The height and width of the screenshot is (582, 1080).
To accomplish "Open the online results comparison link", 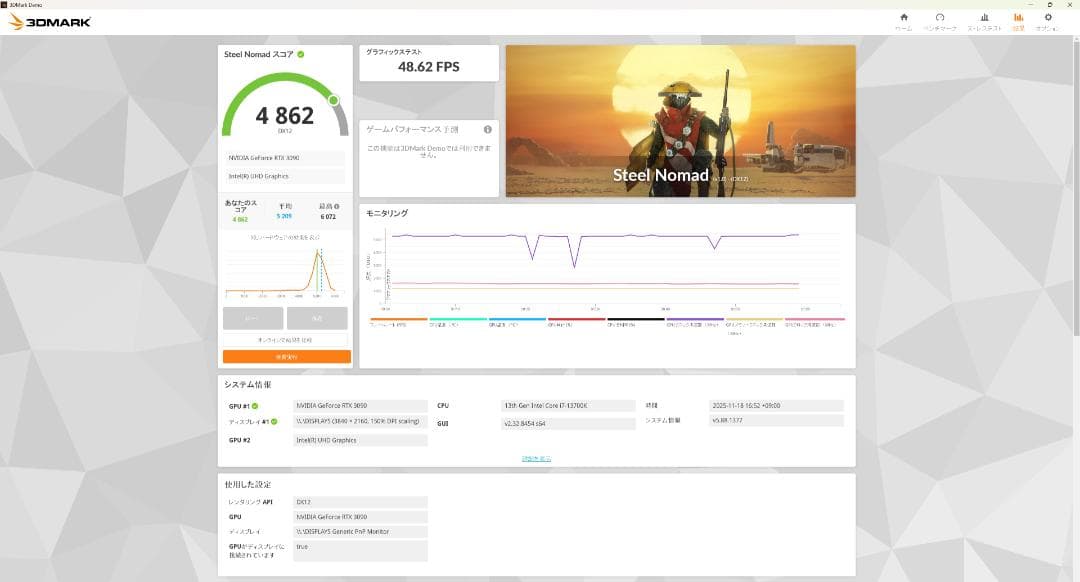I will (285, 340).
